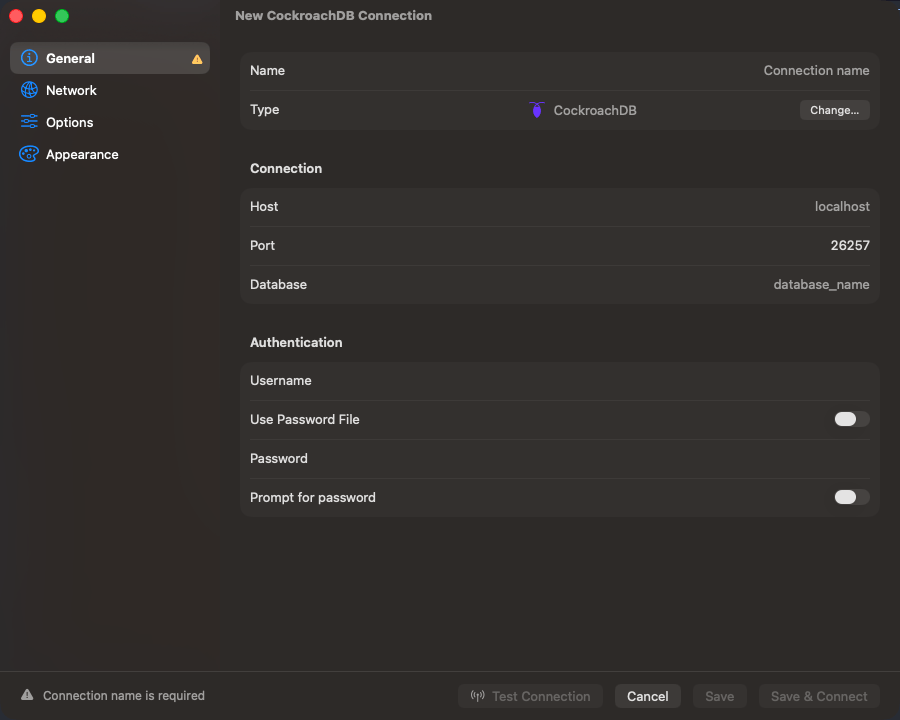This screenshot has width=900, height=720.
Task: Open the General settings tab
Action: point(110,58)
